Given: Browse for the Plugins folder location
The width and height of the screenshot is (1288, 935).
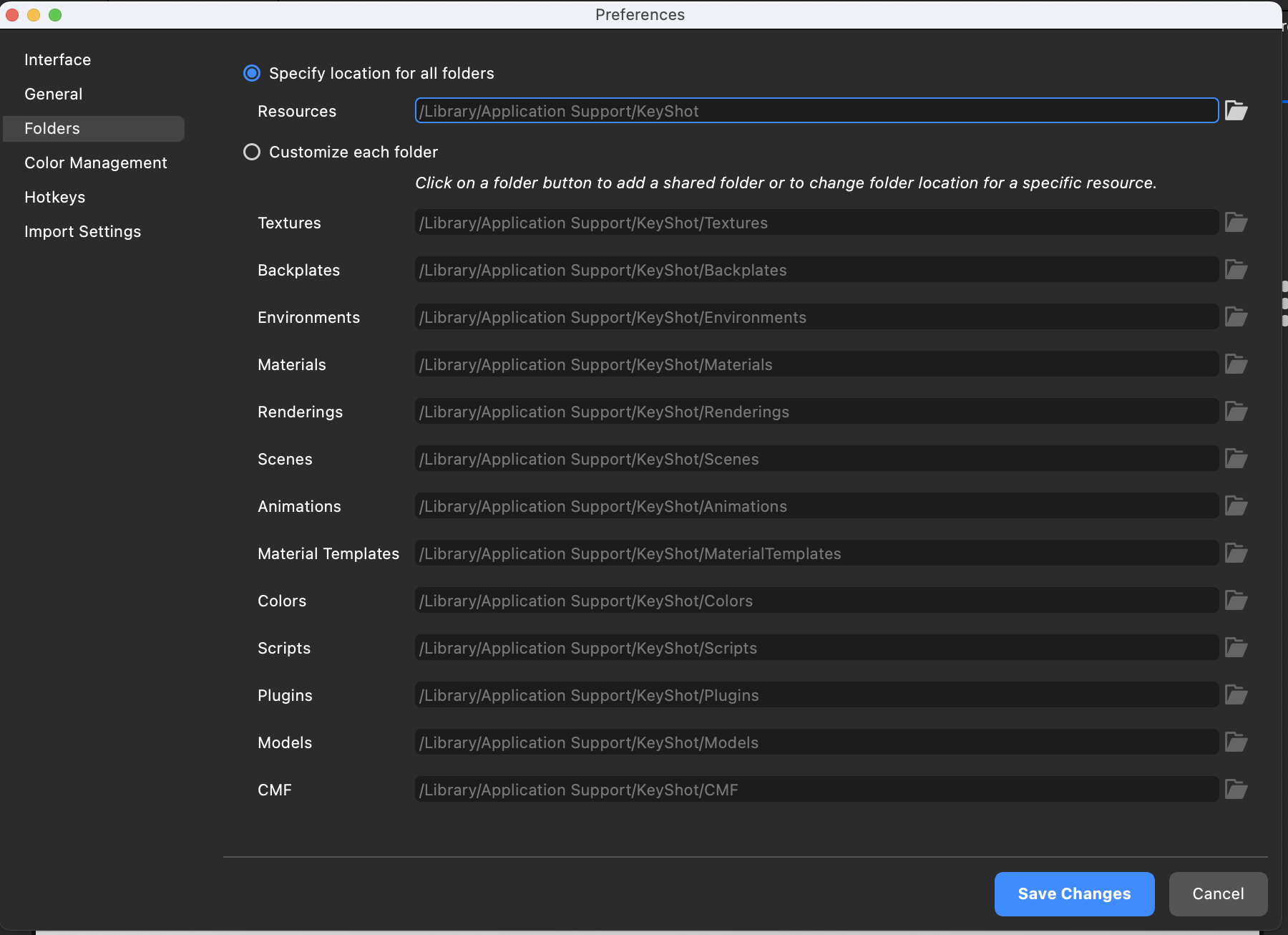Looking at the screenshot, I should pyautogui.click(x=1236, y=694).
